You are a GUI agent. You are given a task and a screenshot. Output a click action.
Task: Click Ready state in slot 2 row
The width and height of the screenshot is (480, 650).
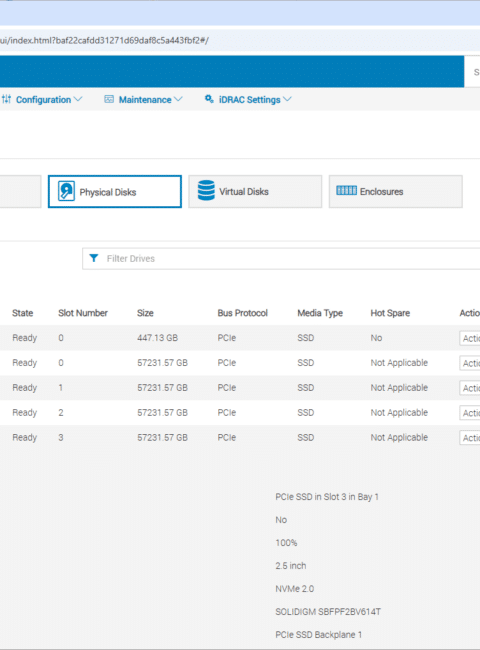[24, 412]
